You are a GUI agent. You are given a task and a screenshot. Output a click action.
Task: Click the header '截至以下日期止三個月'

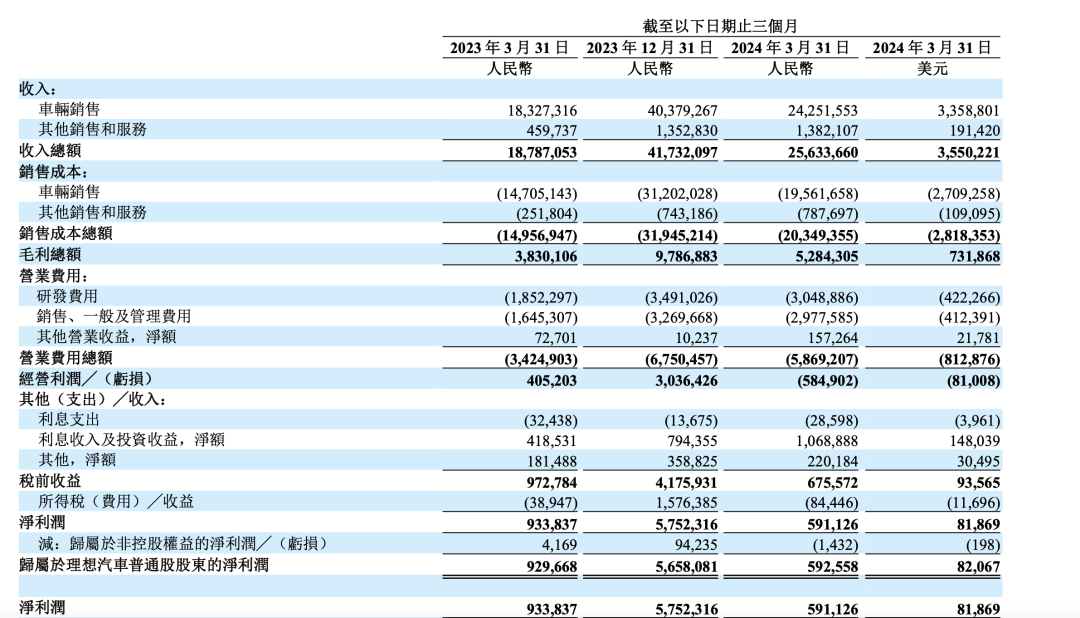coord(720,26)
